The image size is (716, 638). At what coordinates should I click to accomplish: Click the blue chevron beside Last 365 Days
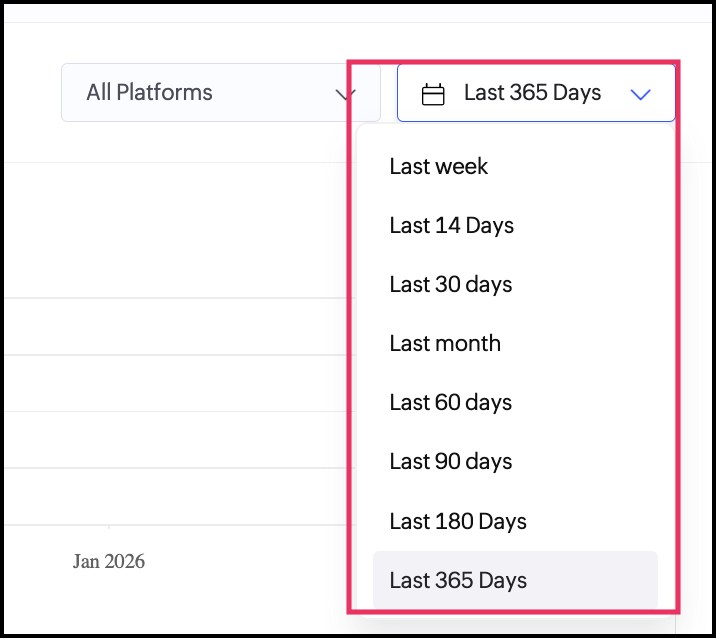coord(641,94)
